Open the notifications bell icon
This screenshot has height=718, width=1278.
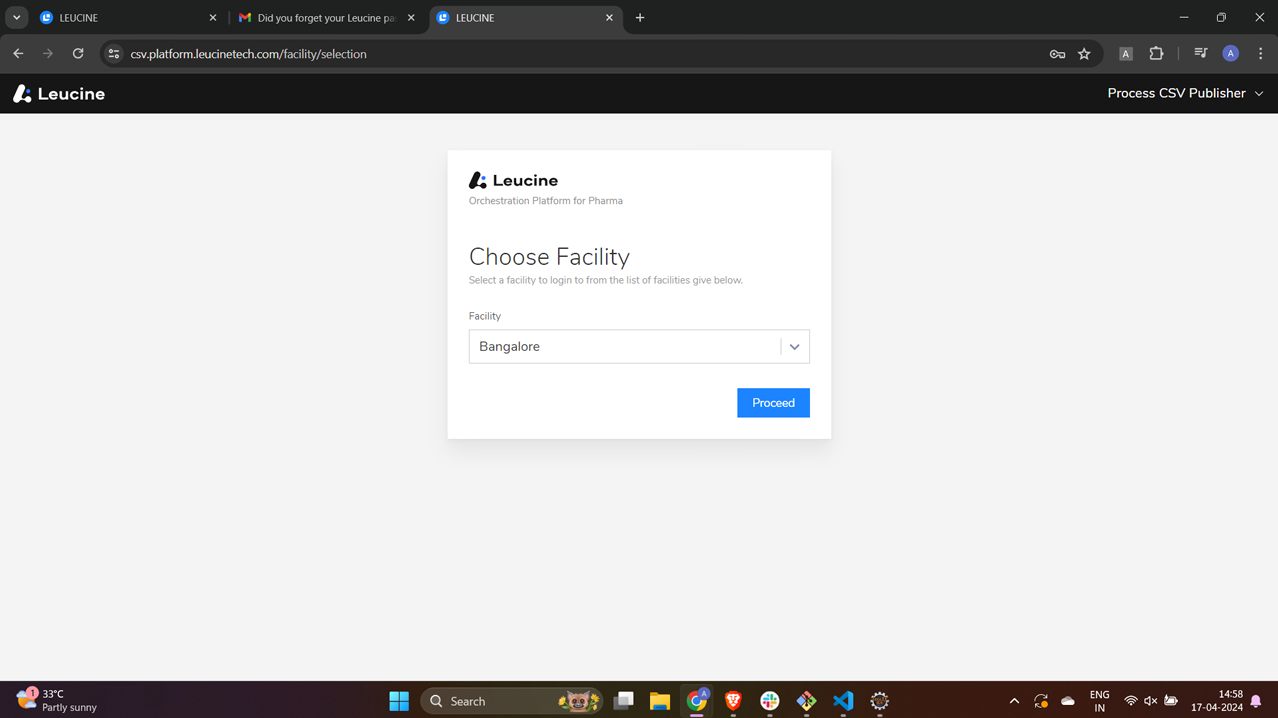pos(1256,701)
